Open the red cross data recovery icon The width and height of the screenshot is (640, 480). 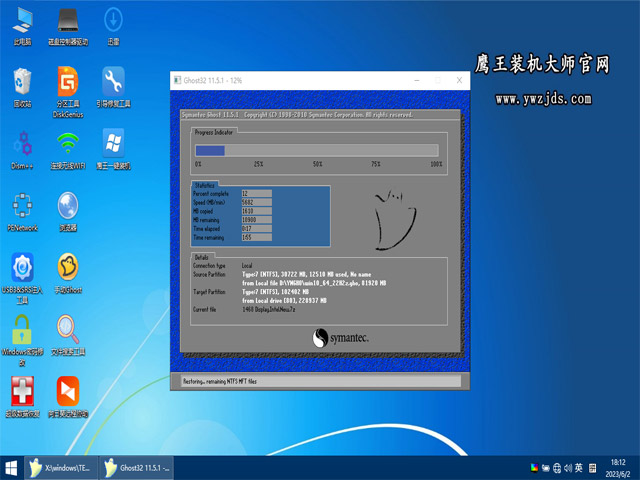[x=22, y=397]
